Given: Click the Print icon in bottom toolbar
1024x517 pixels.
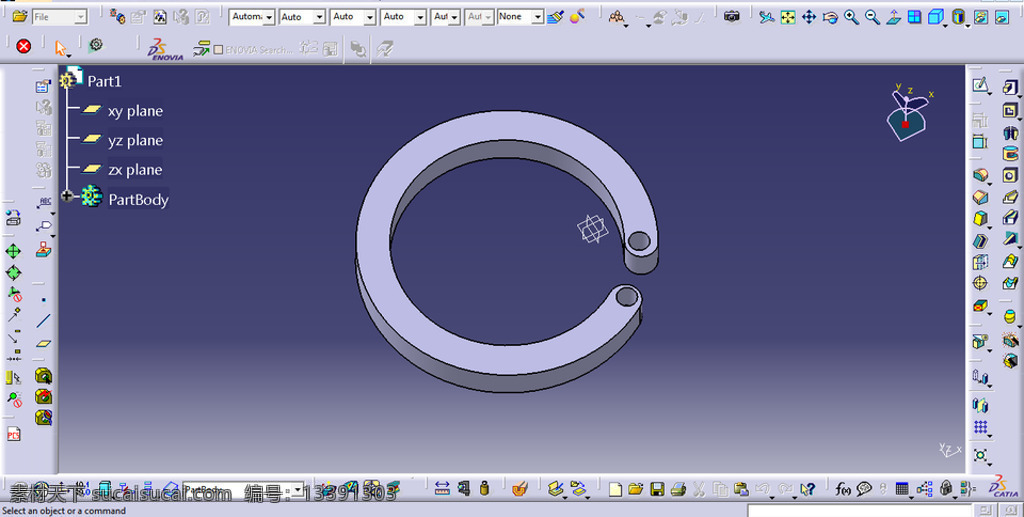Looking at the screenshot, I should 679,489.
